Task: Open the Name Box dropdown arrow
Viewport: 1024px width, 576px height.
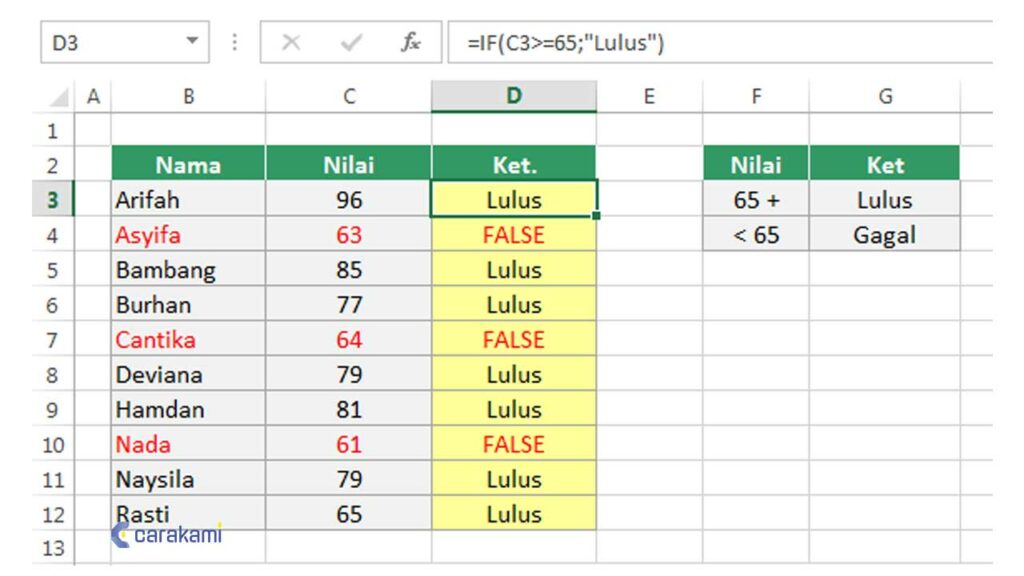Action: (x=194, y=42)
